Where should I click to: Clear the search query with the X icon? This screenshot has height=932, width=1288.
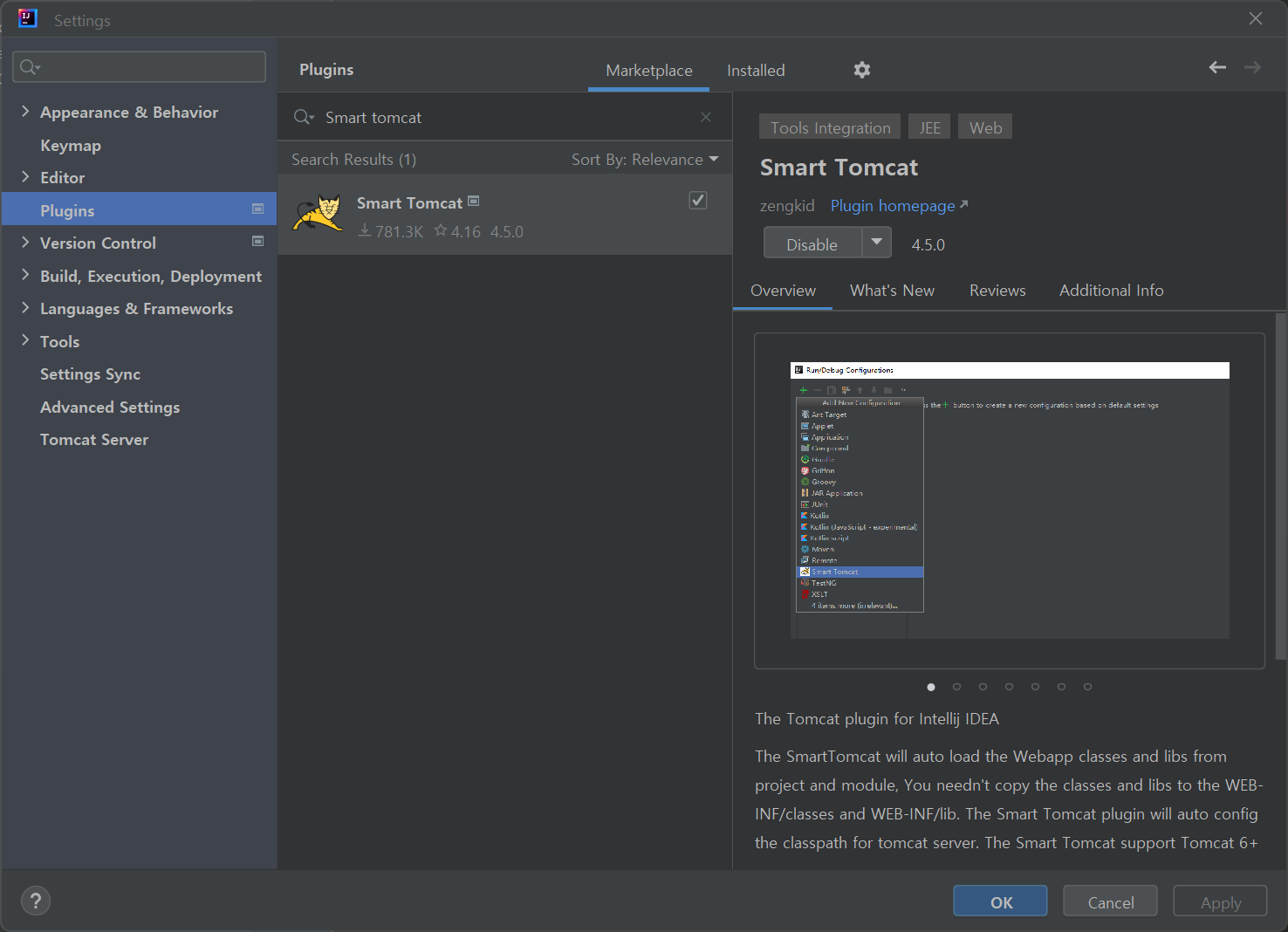coord(706,116)
